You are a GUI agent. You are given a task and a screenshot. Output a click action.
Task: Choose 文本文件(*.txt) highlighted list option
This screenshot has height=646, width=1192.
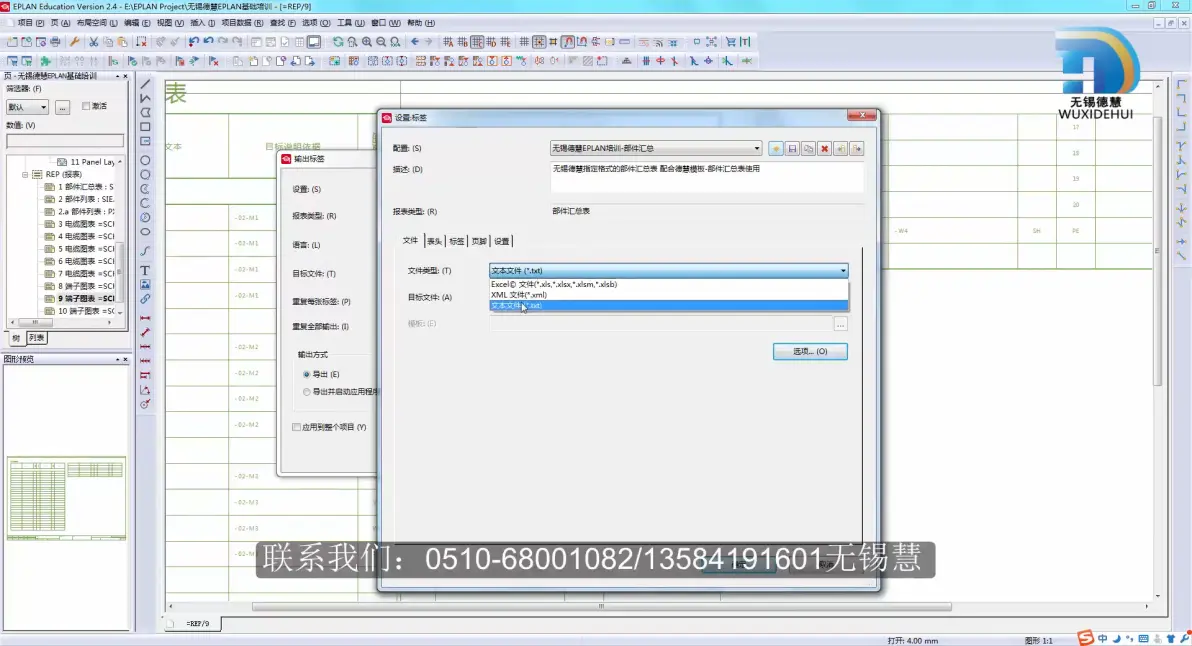668,306
